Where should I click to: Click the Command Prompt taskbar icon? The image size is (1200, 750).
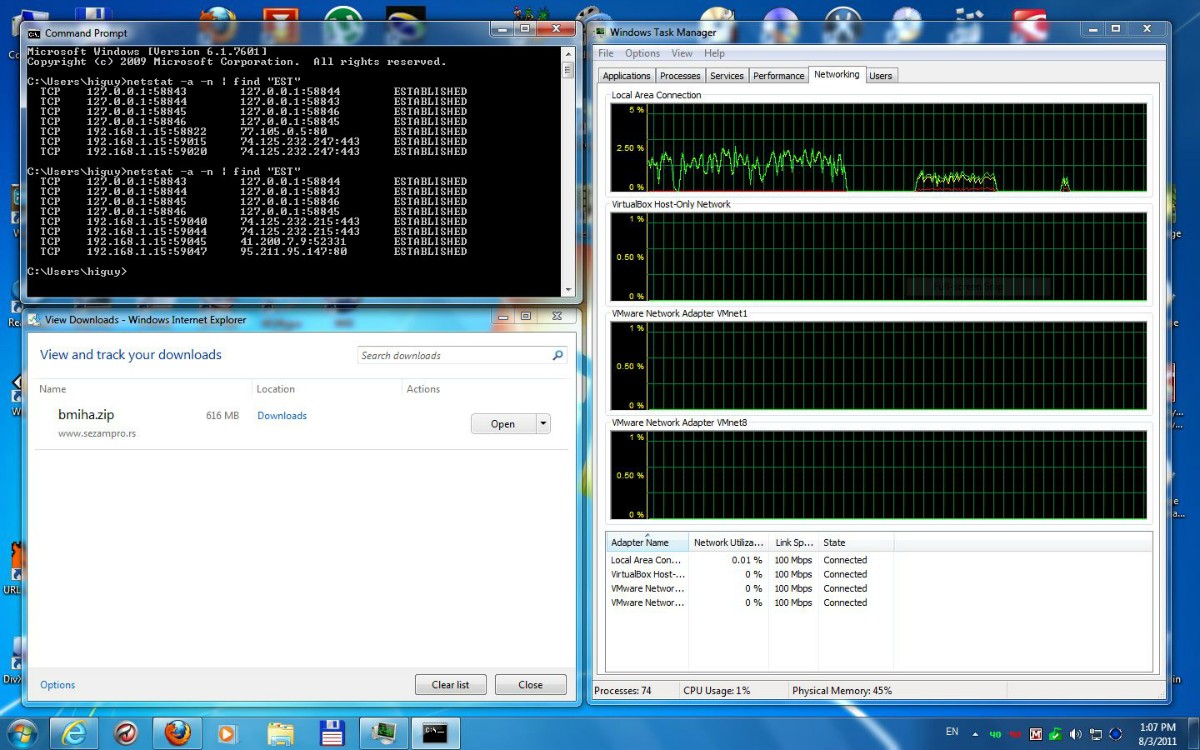(x=434, y=732)
